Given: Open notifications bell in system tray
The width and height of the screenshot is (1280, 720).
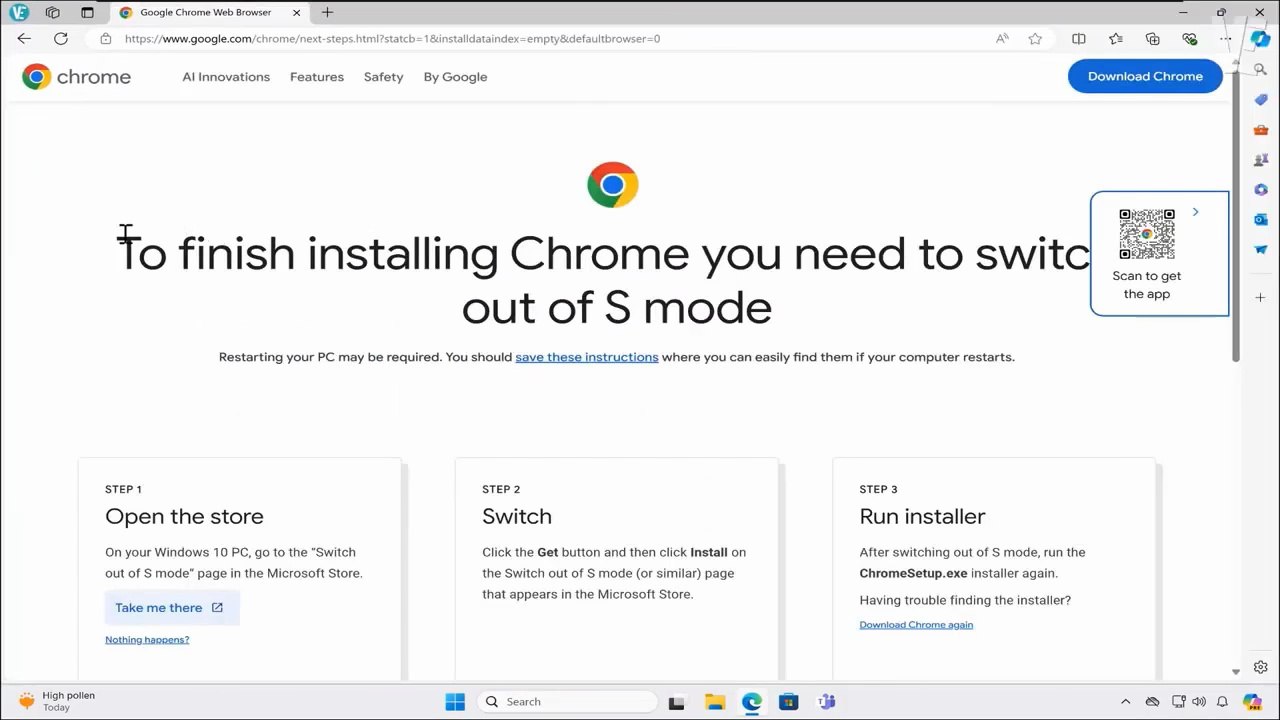Looking at the screenshot, I should [x=1222, y=702].
